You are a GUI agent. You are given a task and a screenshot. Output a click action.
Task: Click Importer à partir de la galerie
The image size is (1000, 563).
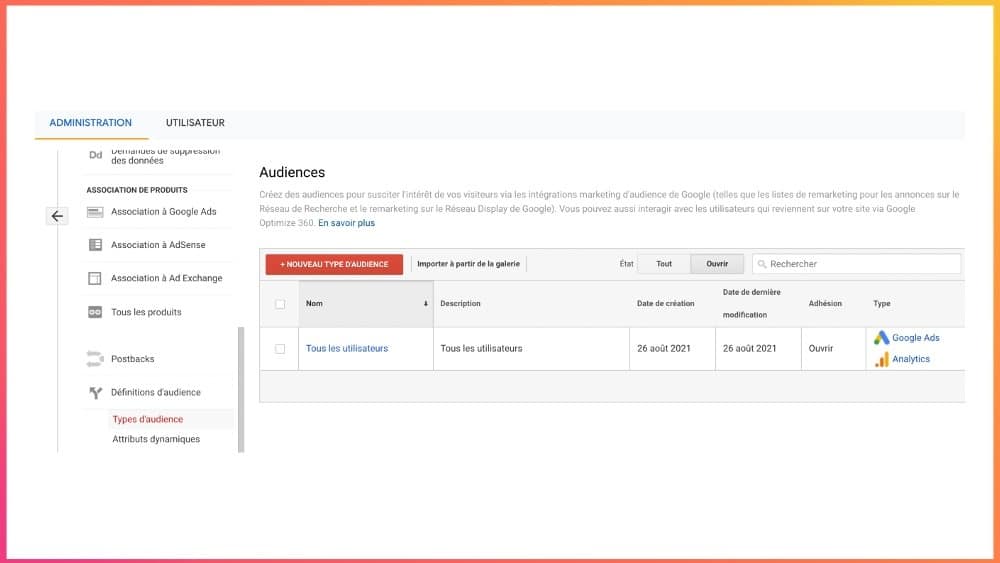coord(468,264)
